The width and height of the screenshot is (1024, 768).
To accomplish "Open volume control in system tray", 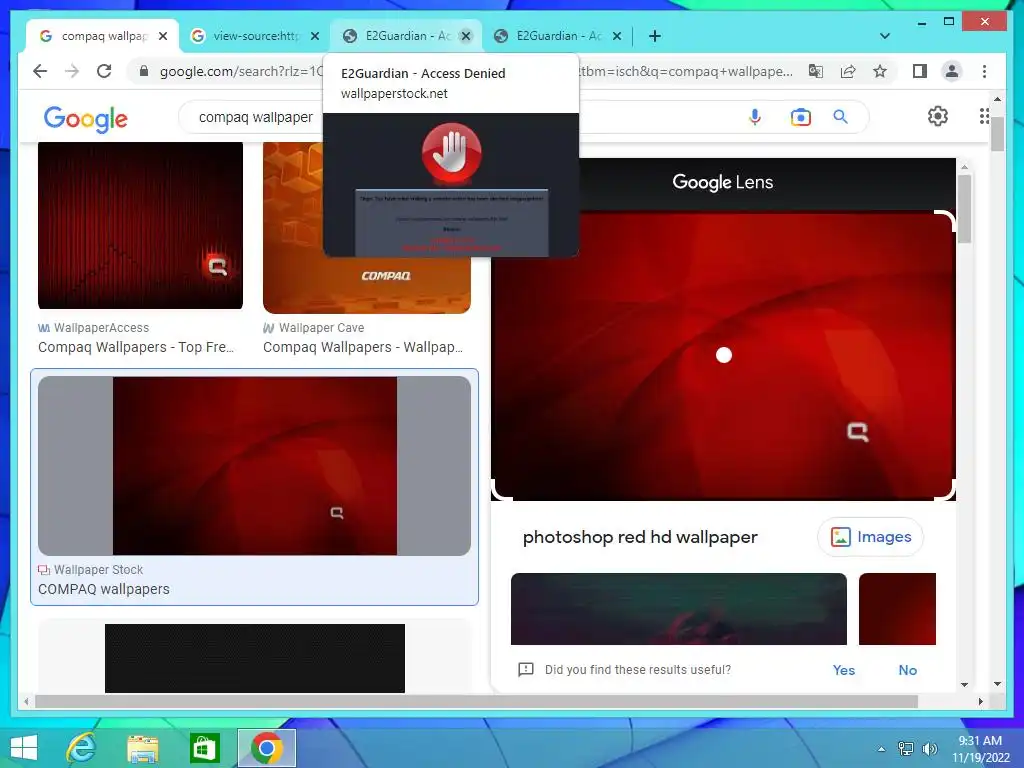I will coord(929,748).
